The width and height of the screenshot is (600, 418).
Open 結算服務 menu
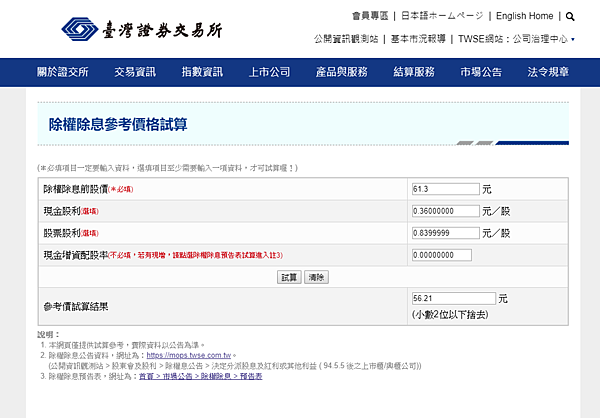(x=414, y=72)
